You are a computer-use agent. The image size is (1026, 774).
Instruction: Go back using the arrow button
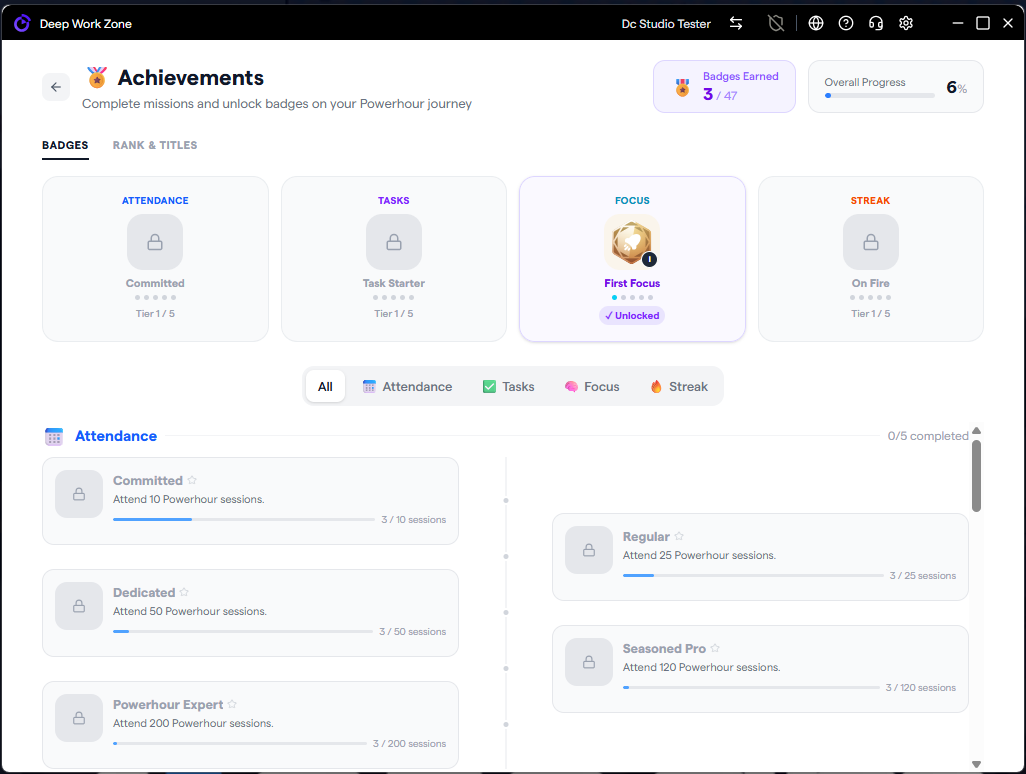point(56,87)
